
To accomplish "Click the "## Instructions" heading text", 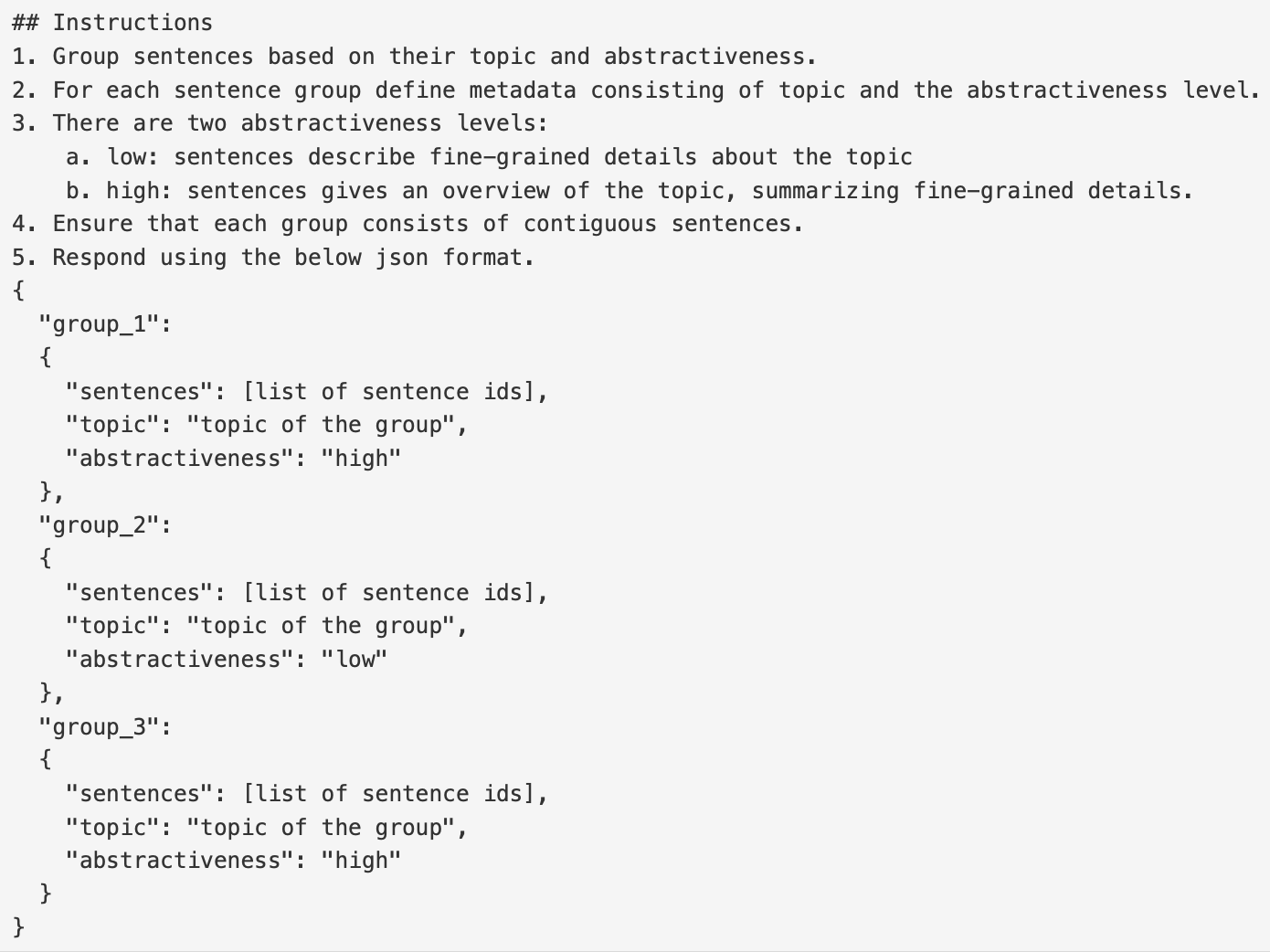I will click(112, 23).
